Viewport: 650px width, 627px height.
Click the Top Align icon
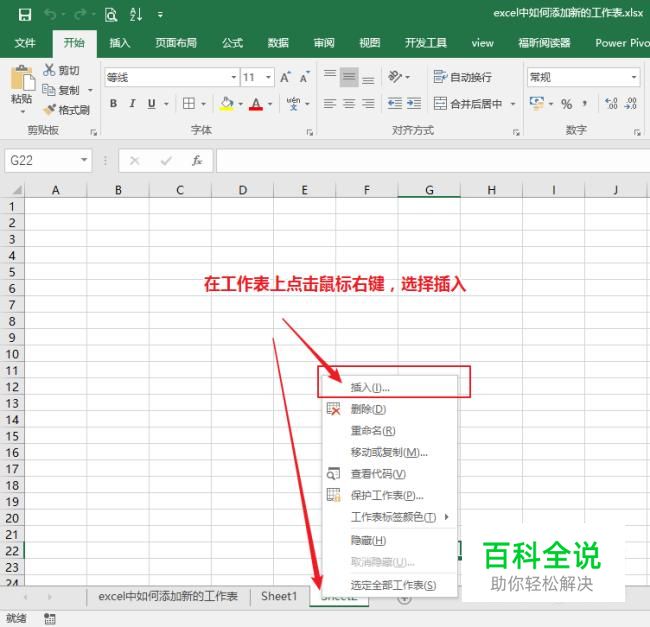click(330, 76)
